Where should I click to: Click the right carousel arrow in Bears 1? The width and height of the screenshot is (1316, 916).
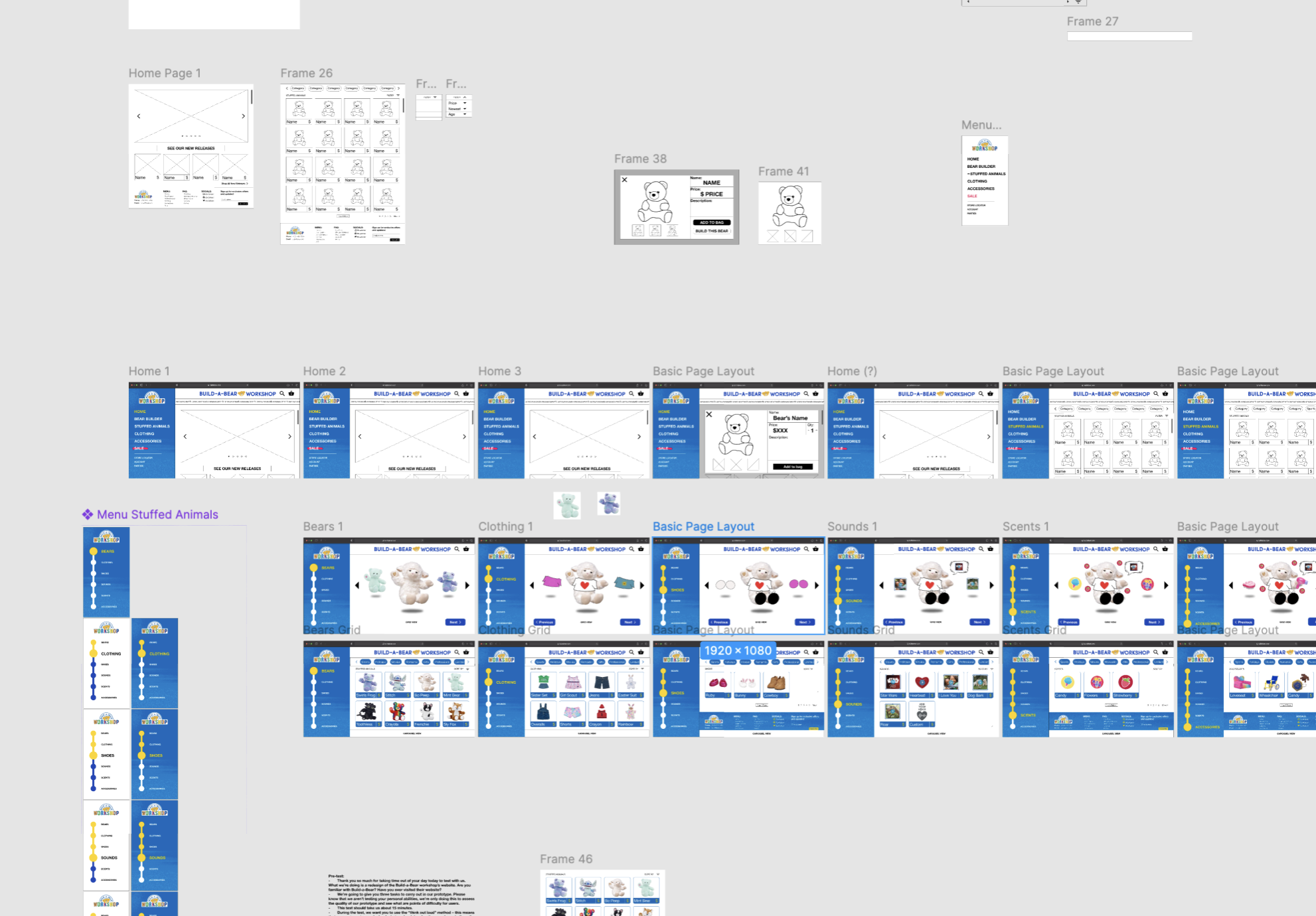pyautogui.click(x=467, y=585)
